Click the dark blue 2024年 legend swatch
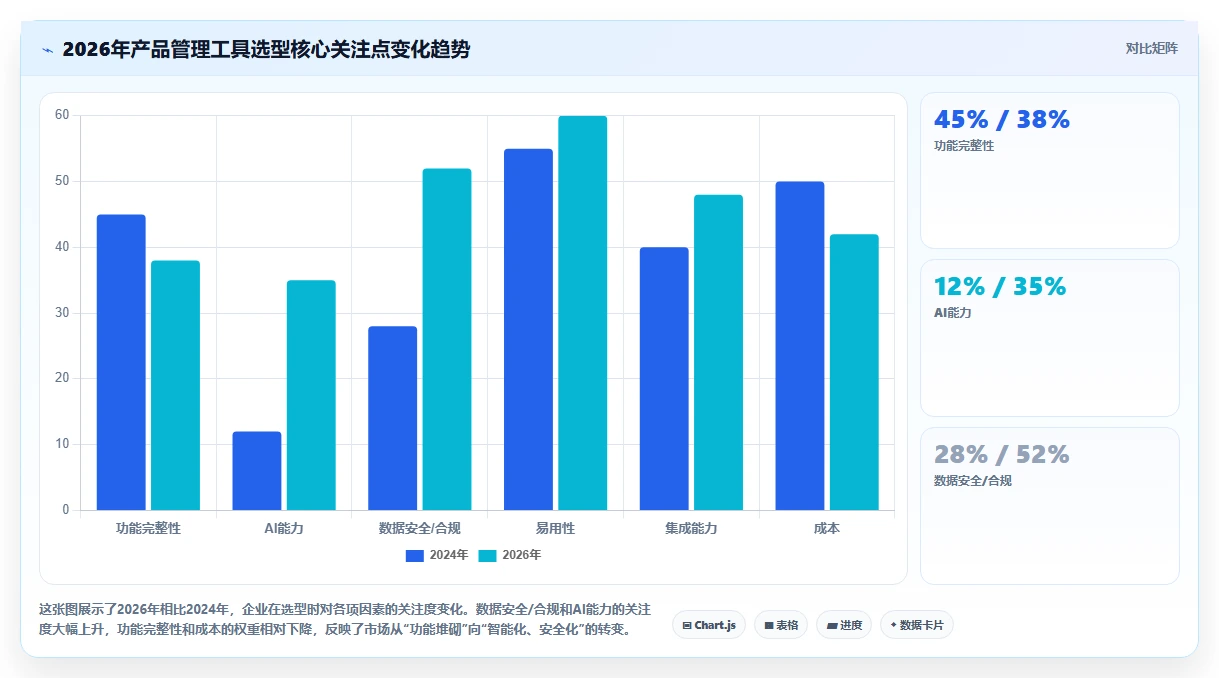This screenshot has width=1219, height=678. click(415, 555)
